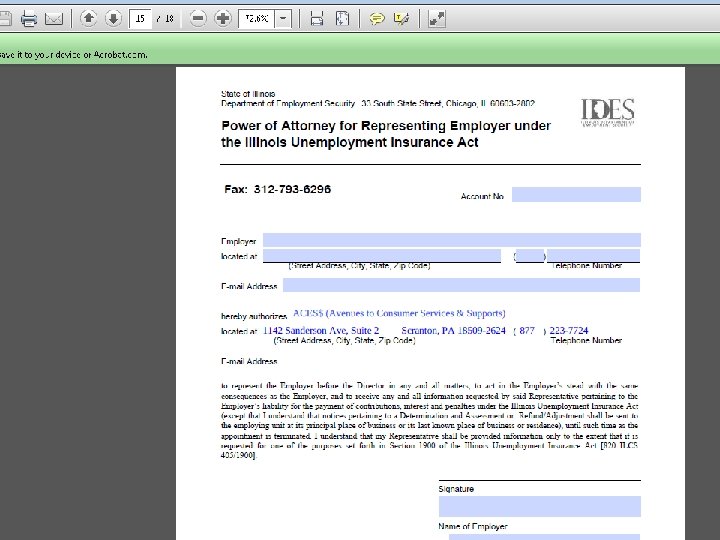This screenshot has width=720, height=540.
Task: Click employer telephone area code field
Action: click(530, 256)
